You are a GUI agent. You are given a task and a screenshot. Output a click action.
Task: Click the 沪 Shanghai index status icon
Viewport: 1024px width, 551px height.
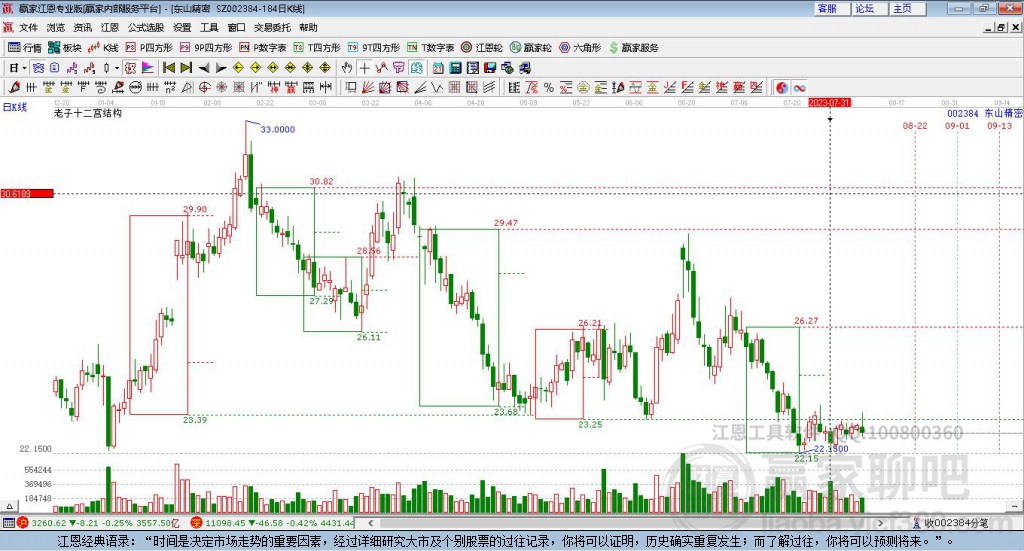pyautogui.click(x=23, y=523)
